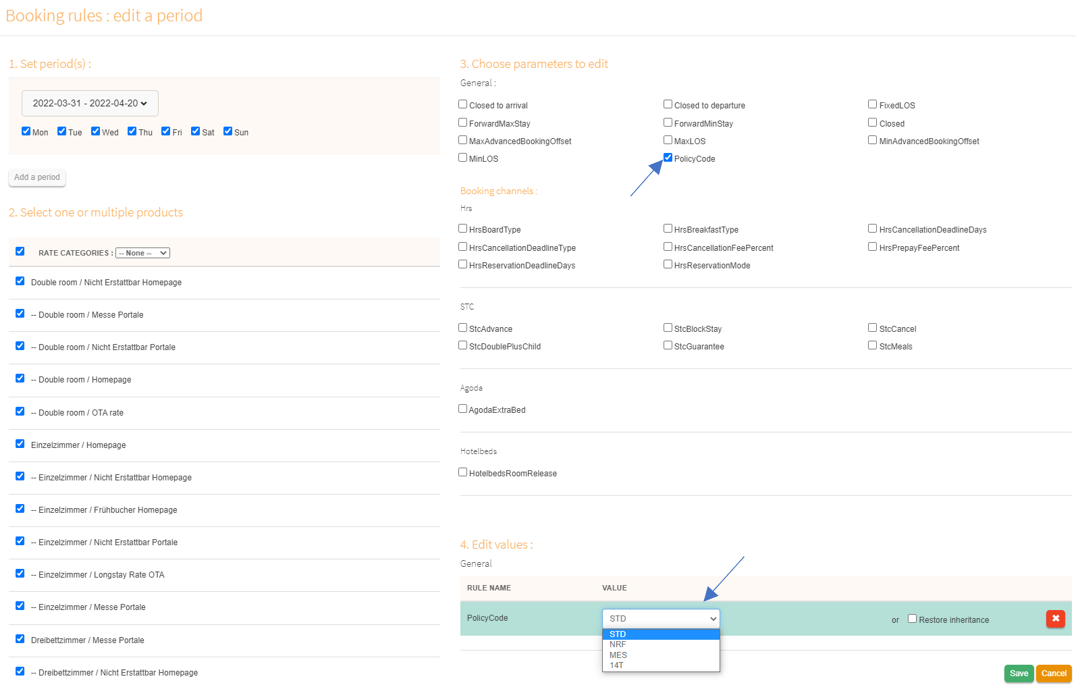Enable the HrsBreakfastType checkbox
Screen dimensions: 1076x691
(668, 229)
